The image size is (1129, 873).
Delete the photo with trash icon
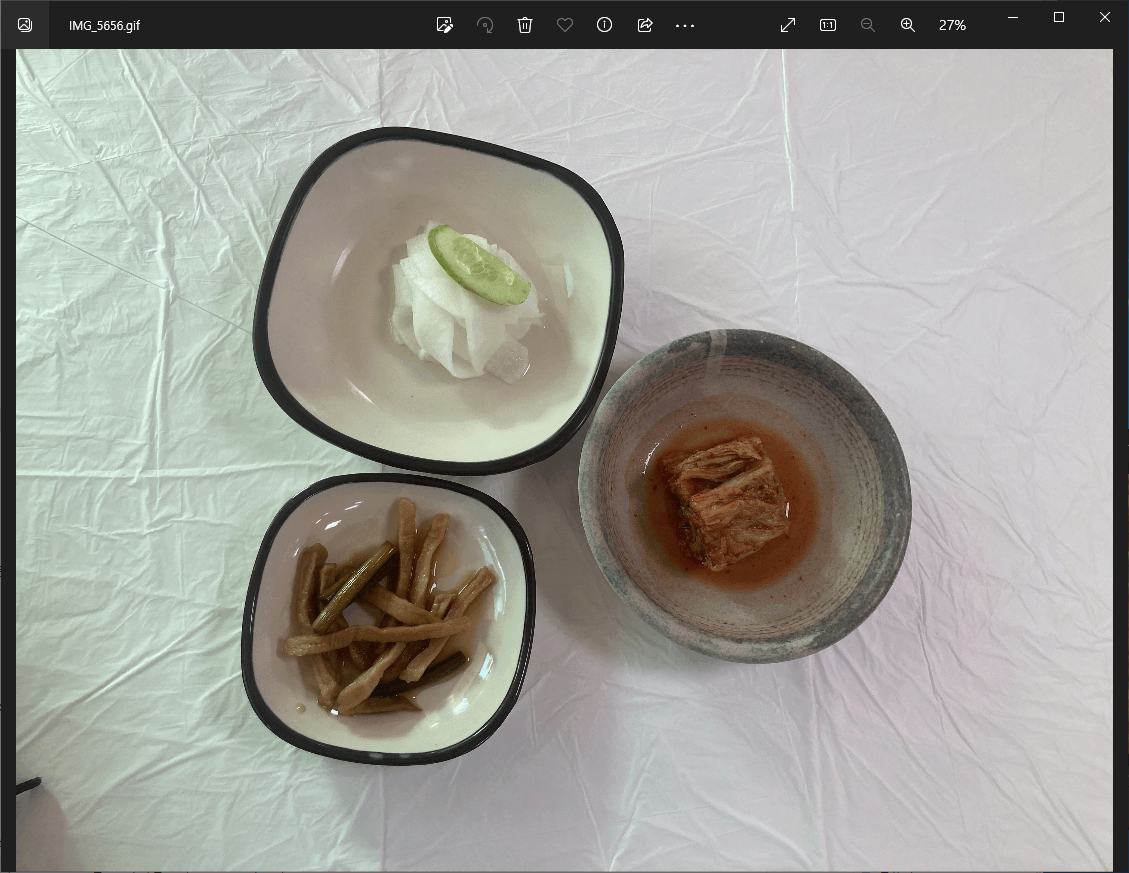coord(525,25)
